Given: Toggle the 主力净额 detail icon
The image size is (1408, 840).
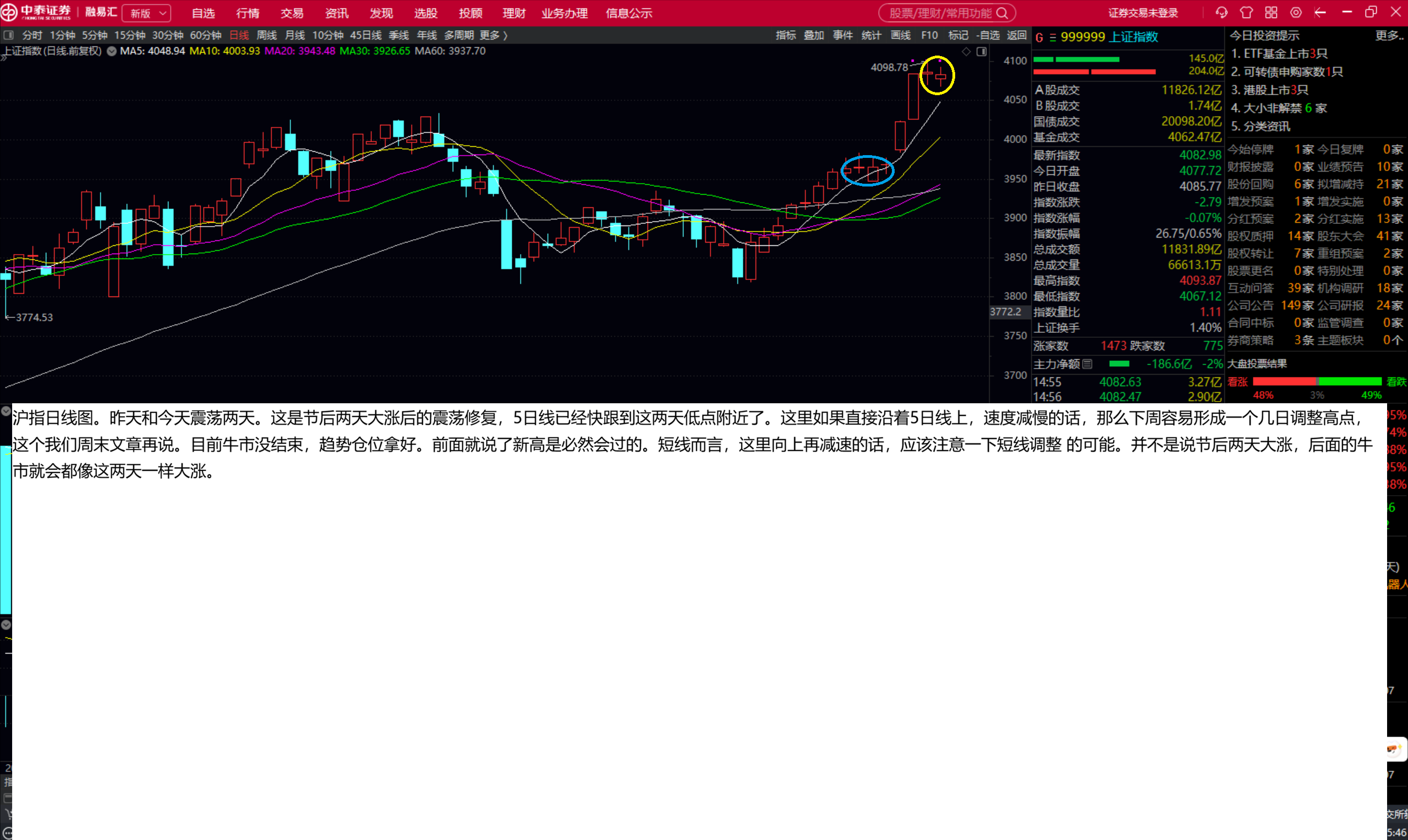Looking at the screenshot, I should click(x=1087, y=364).
